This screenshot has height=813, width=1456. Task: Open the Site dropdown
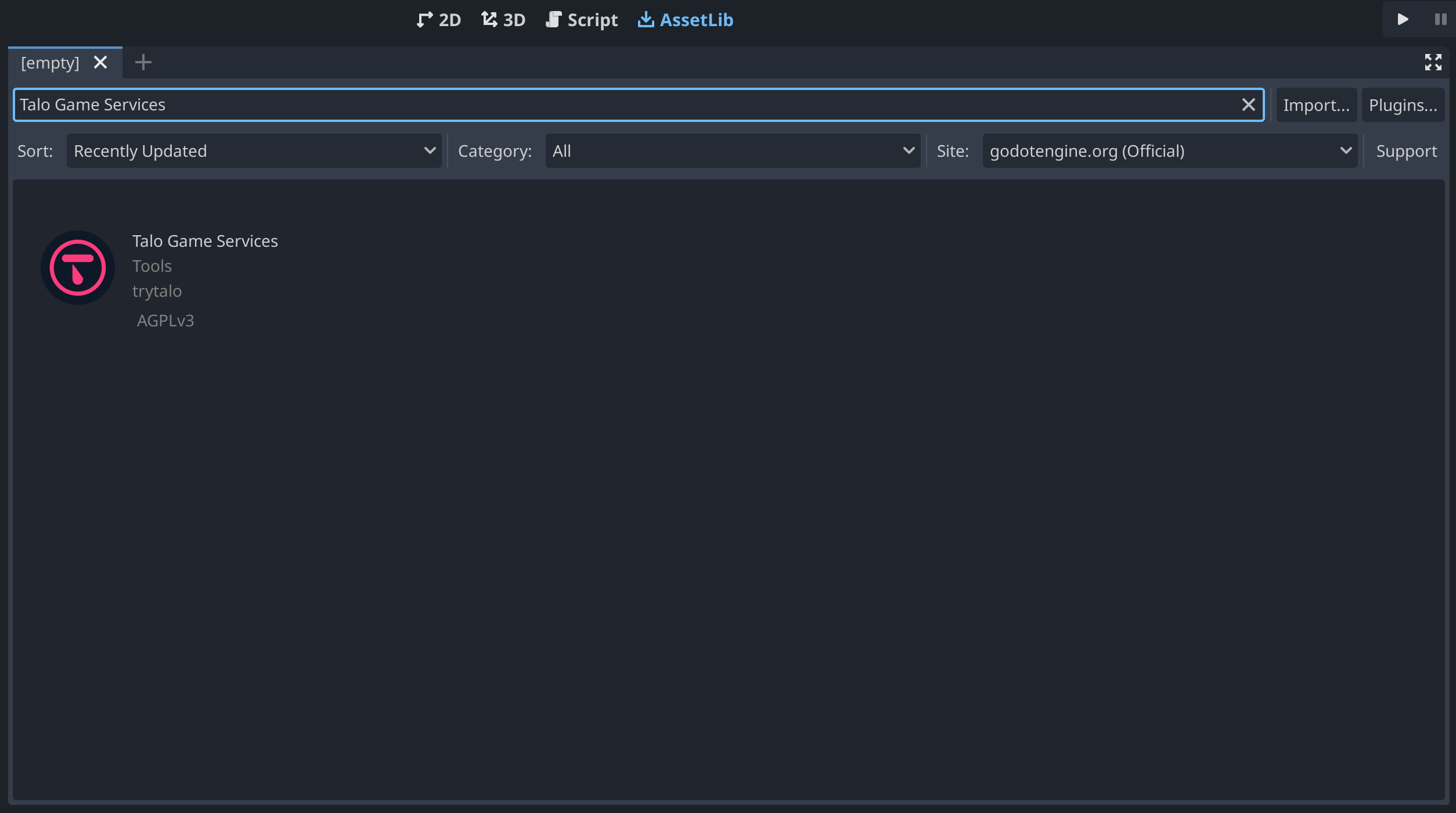(1170, 151)
